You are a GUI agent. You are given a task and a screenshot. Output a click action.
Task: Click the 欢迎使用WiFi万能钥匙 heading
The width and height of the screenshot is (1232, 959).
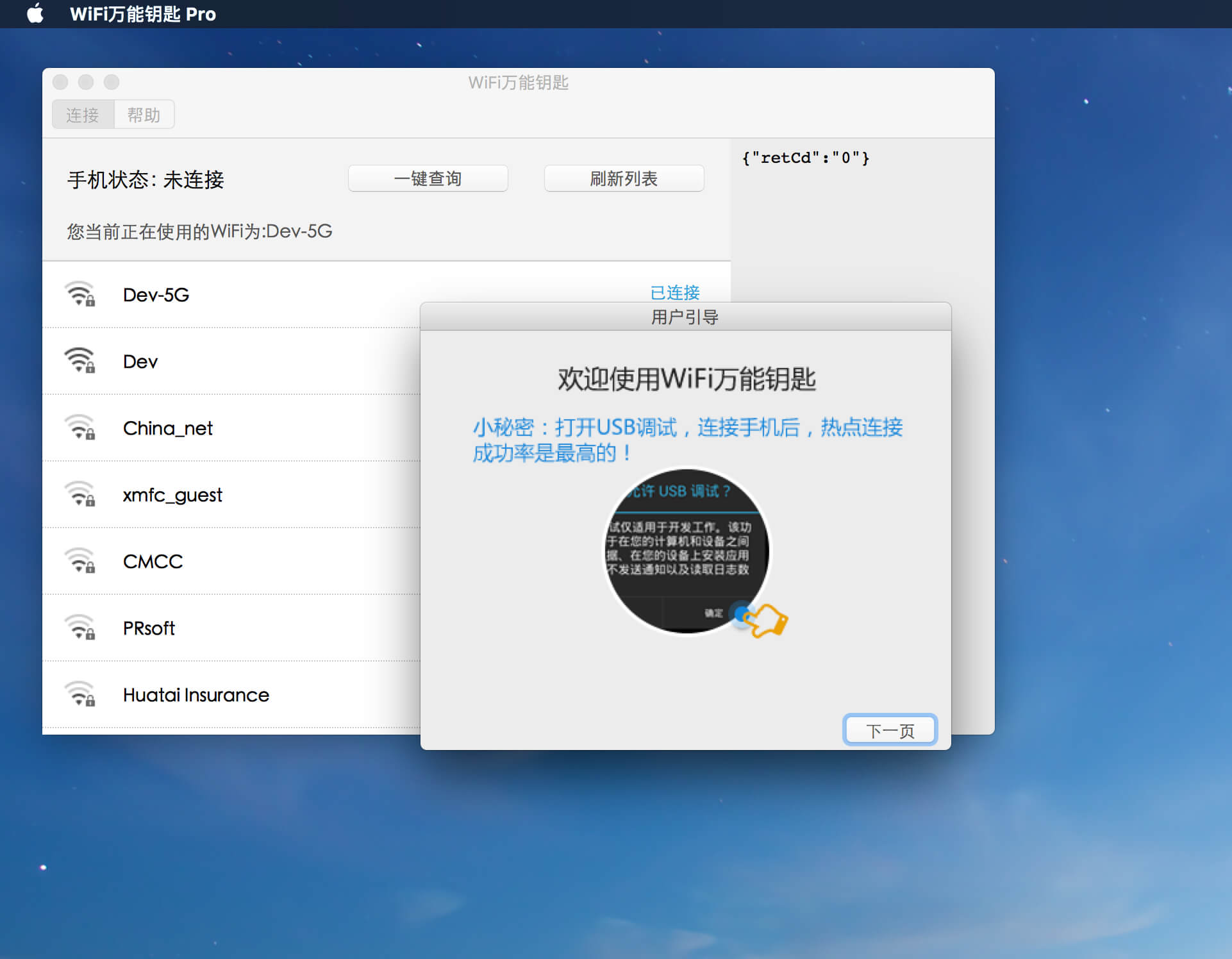[687, 379]
